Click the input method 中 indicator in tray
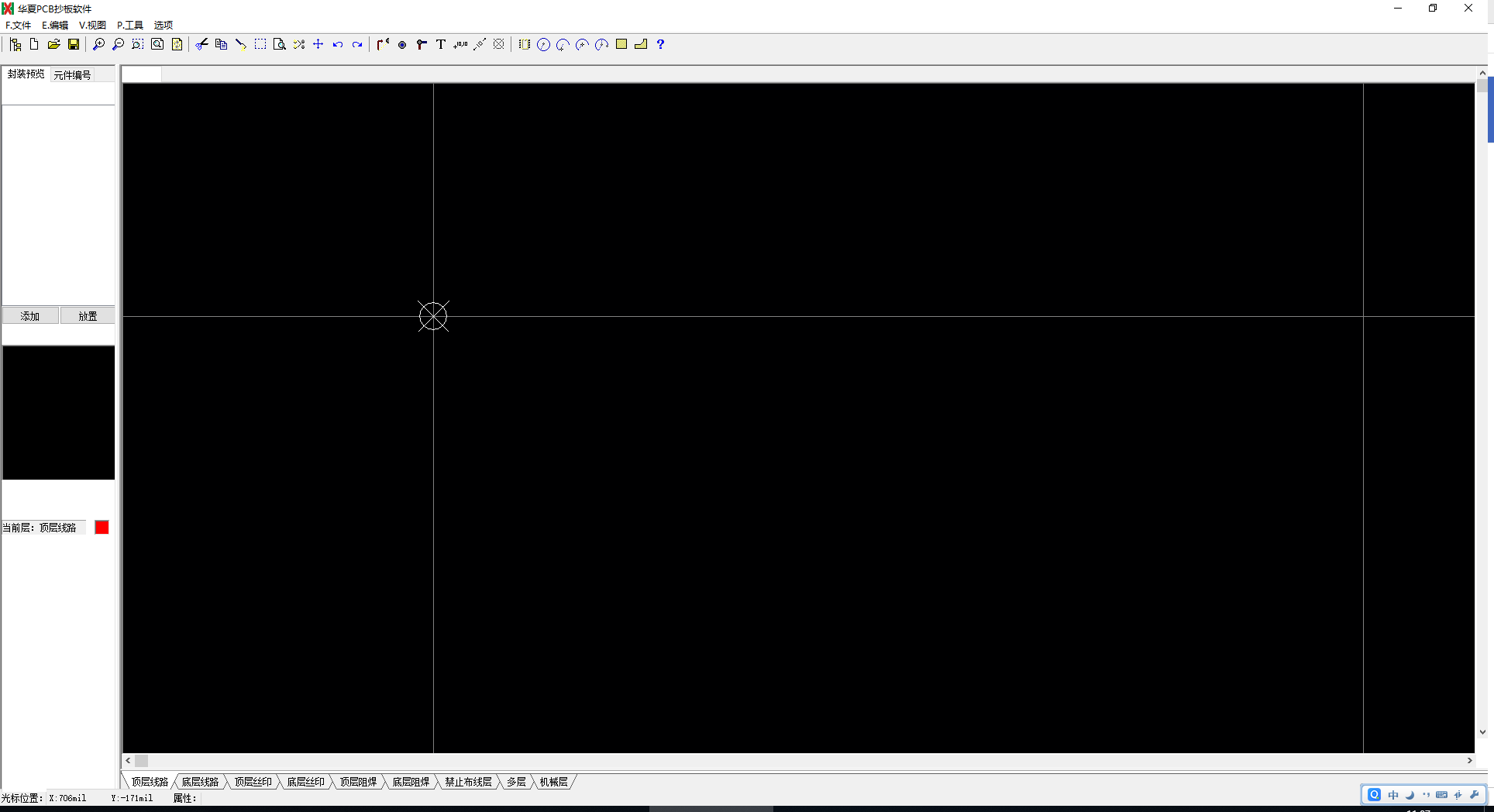The image size is (1494, 812). (1393, 795)
